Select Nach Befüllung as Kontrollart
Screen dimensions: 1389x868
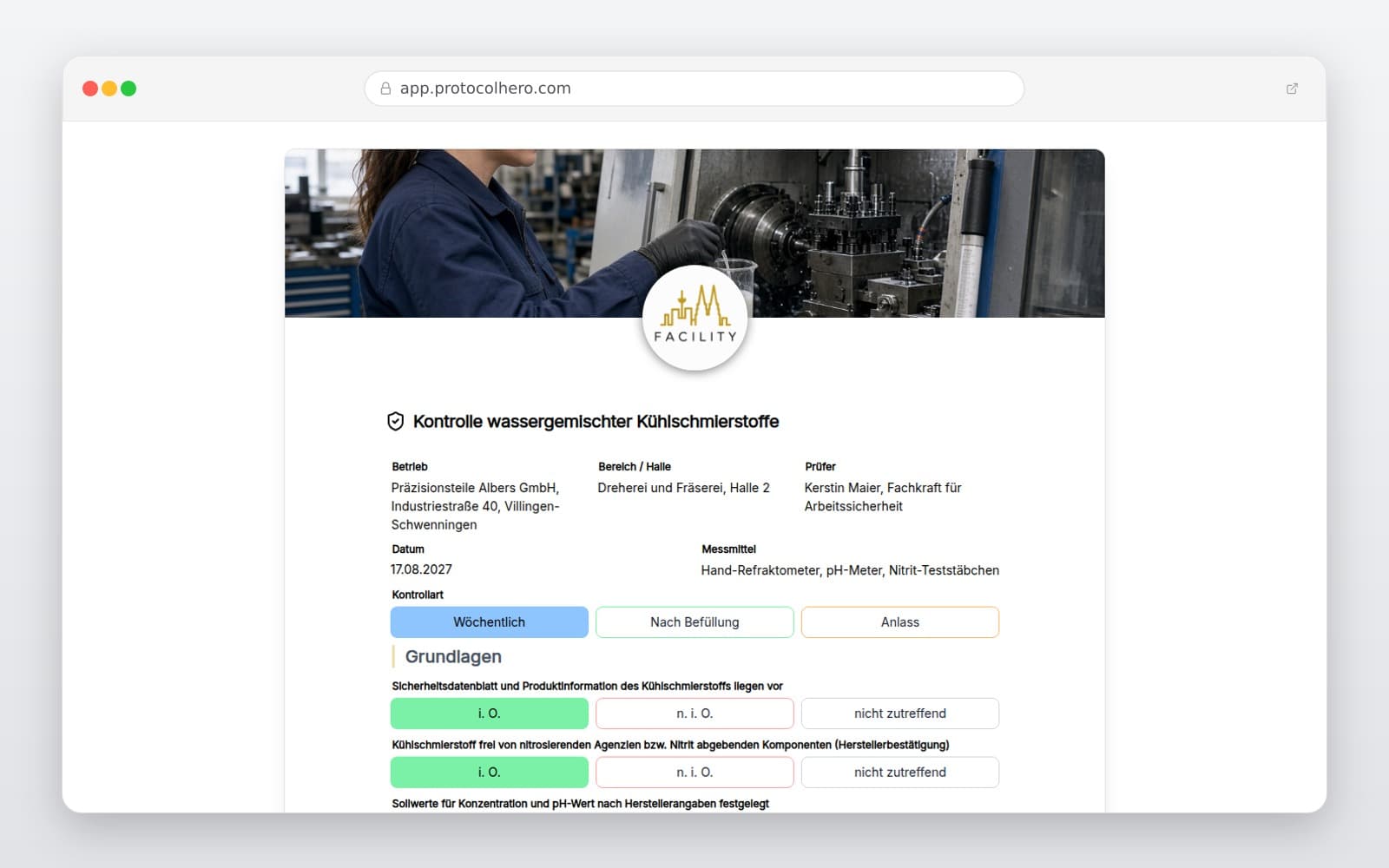694,622
